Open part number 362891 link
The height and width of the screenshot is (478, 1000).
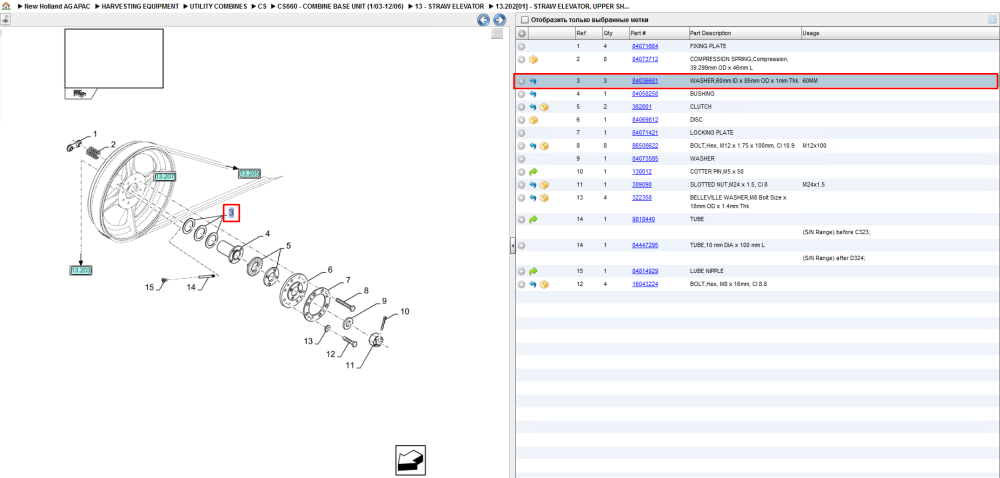(642, 107)
